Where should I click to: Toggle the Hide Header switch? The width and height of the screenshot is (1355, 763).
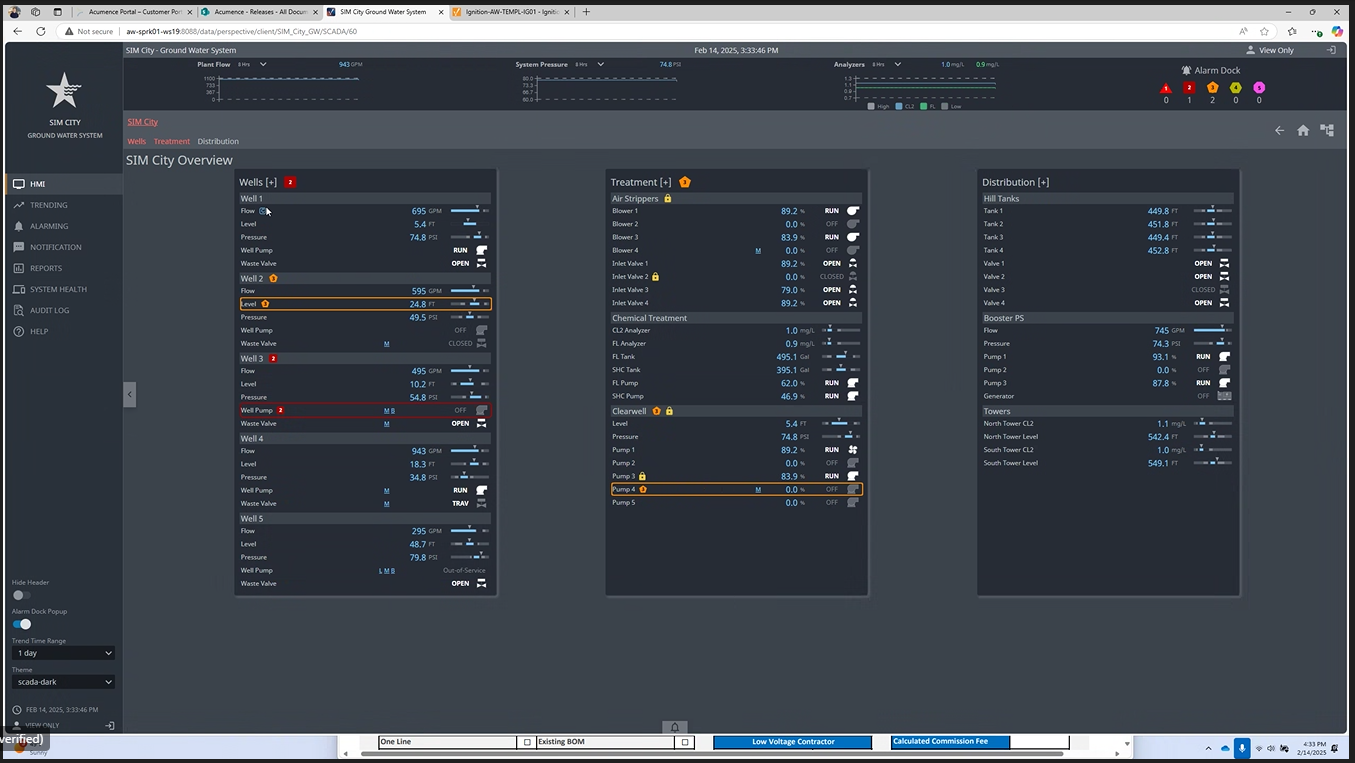coord(21,595)
